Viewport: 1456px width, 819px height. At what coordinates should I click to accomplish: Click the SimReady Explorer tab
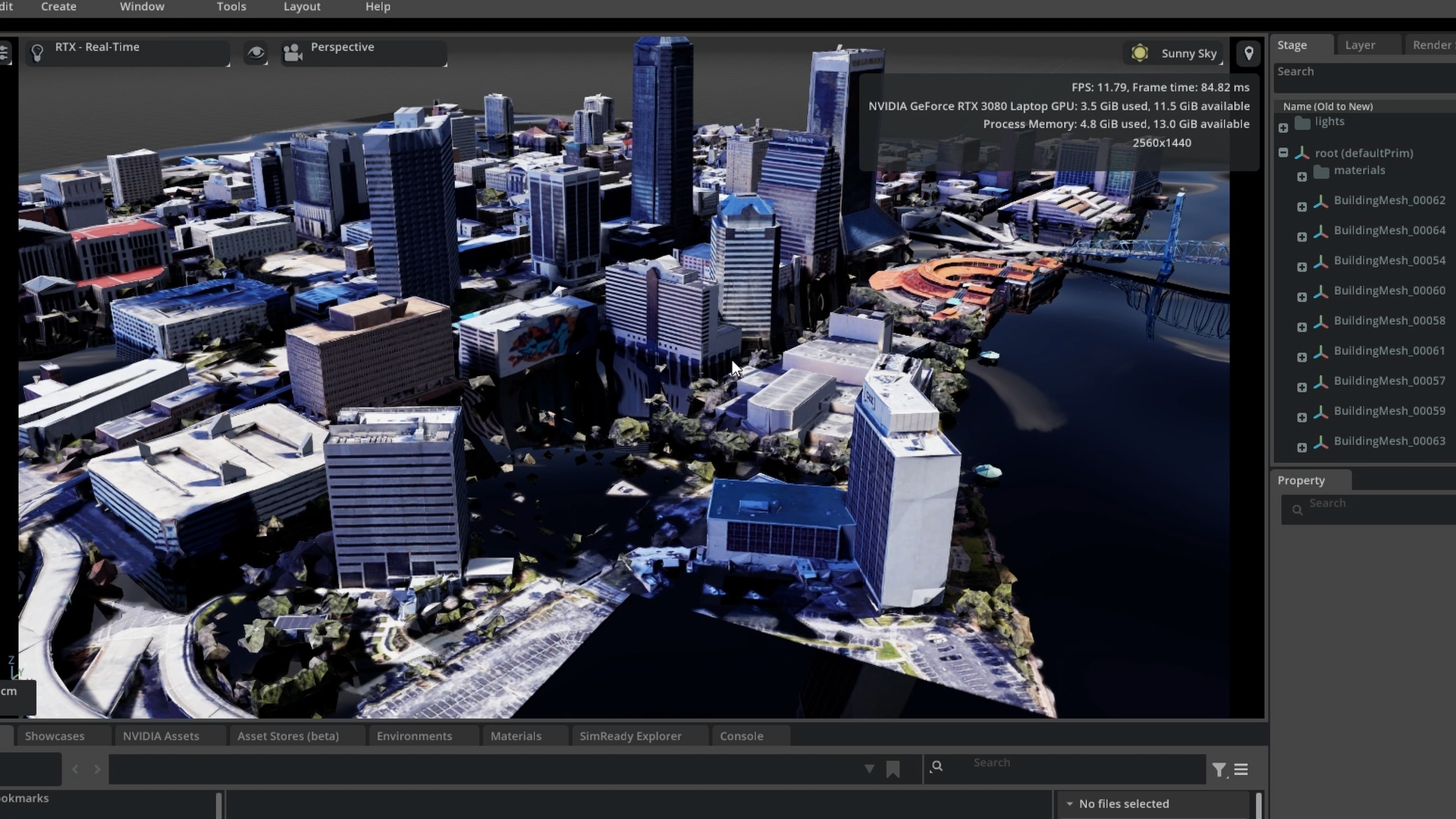(630, 736)
